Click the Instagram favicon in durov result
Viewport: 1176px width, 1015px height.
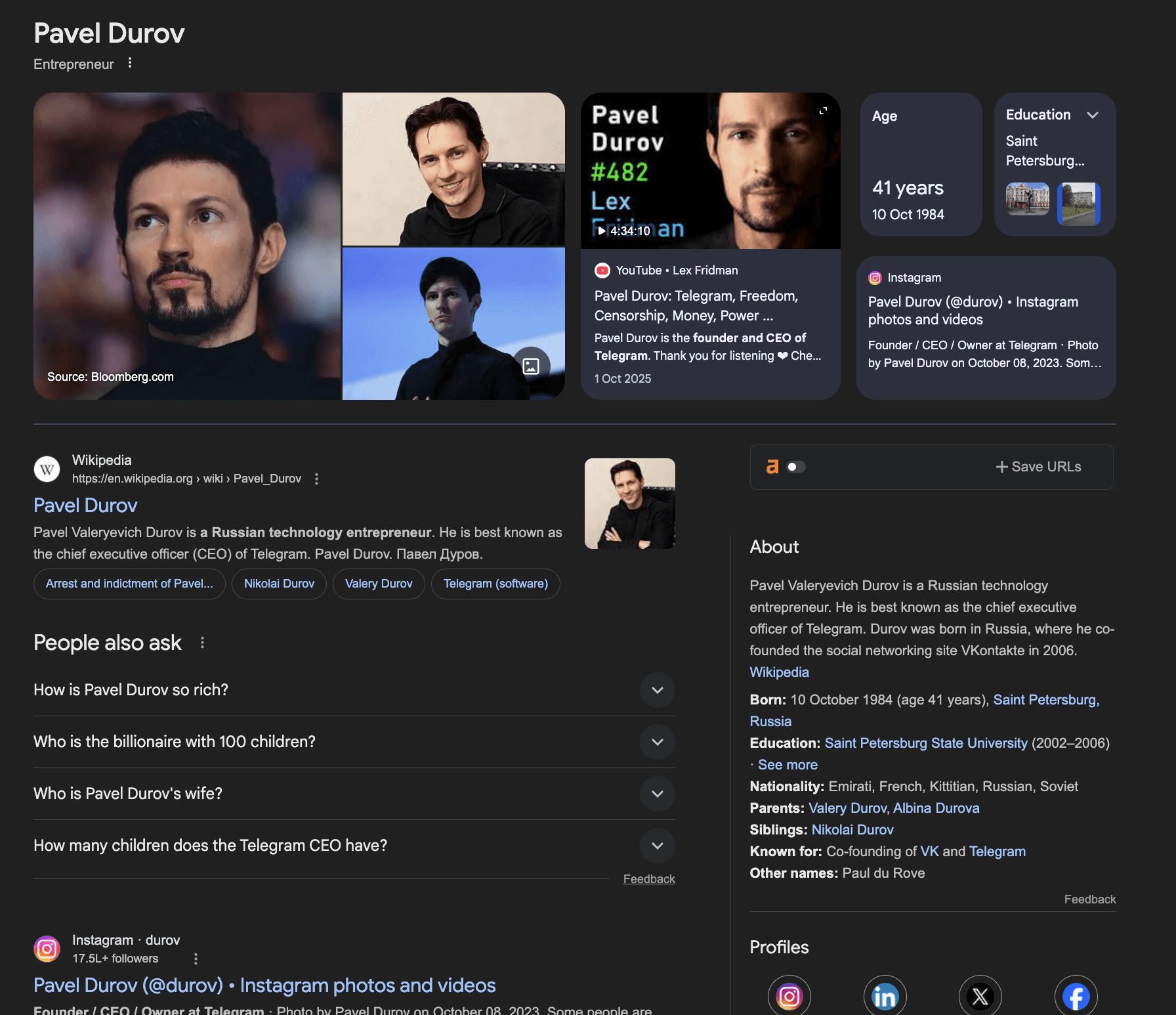[47, 949]
